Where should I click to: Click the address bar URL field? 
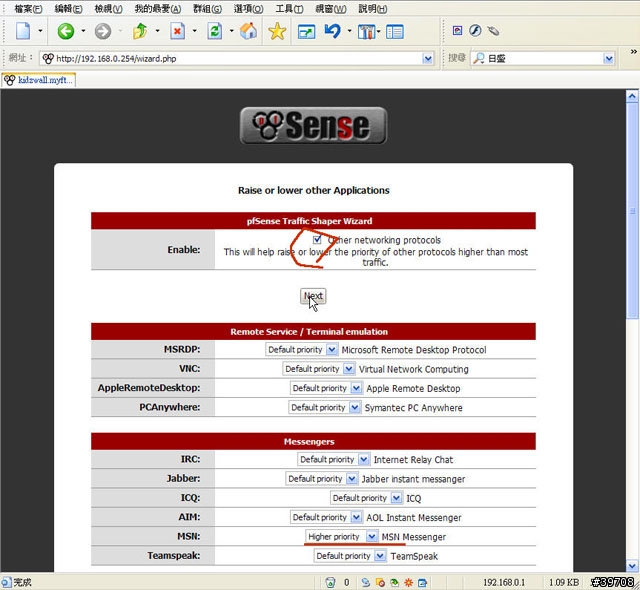coord(239,59)
